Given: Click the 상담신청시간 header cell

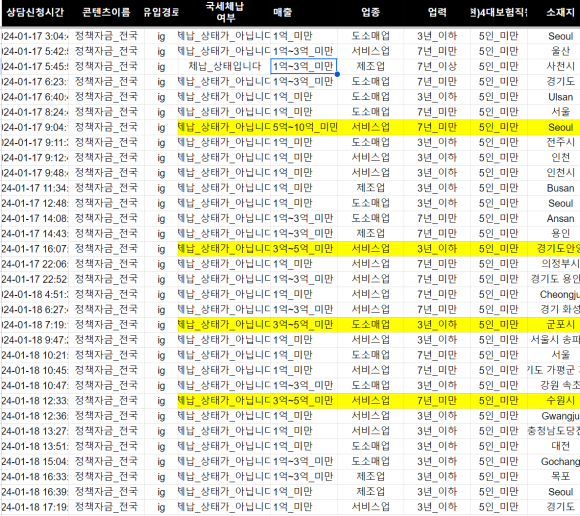Looking at the screenshot, I should coord(35,13).
